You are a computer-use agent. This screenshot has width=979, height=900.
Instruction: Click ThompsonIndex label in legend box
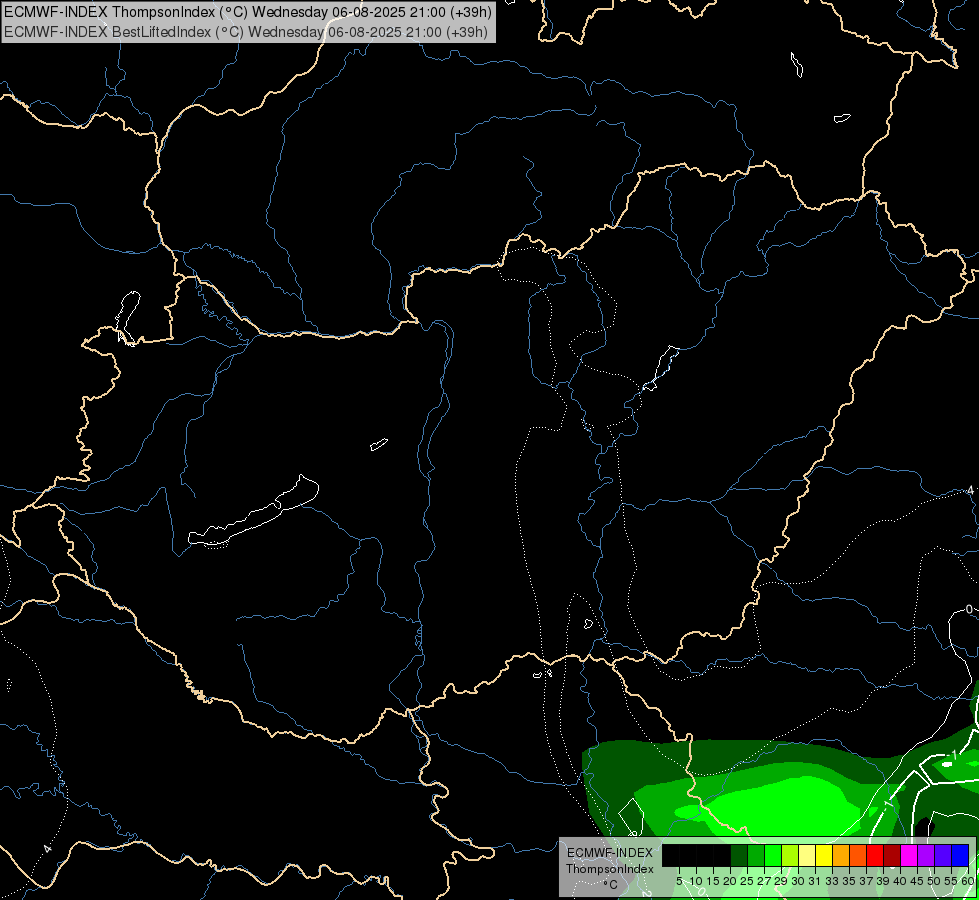610,869
